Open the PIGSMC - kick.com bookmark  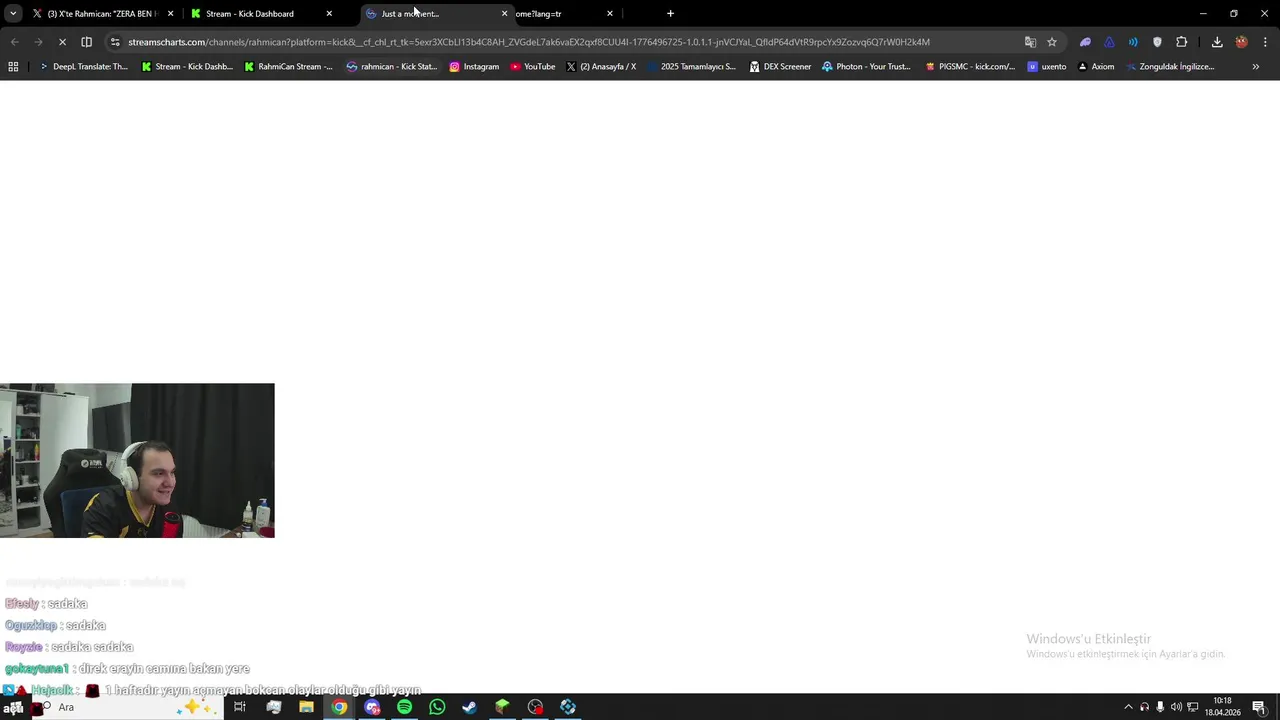970,67
